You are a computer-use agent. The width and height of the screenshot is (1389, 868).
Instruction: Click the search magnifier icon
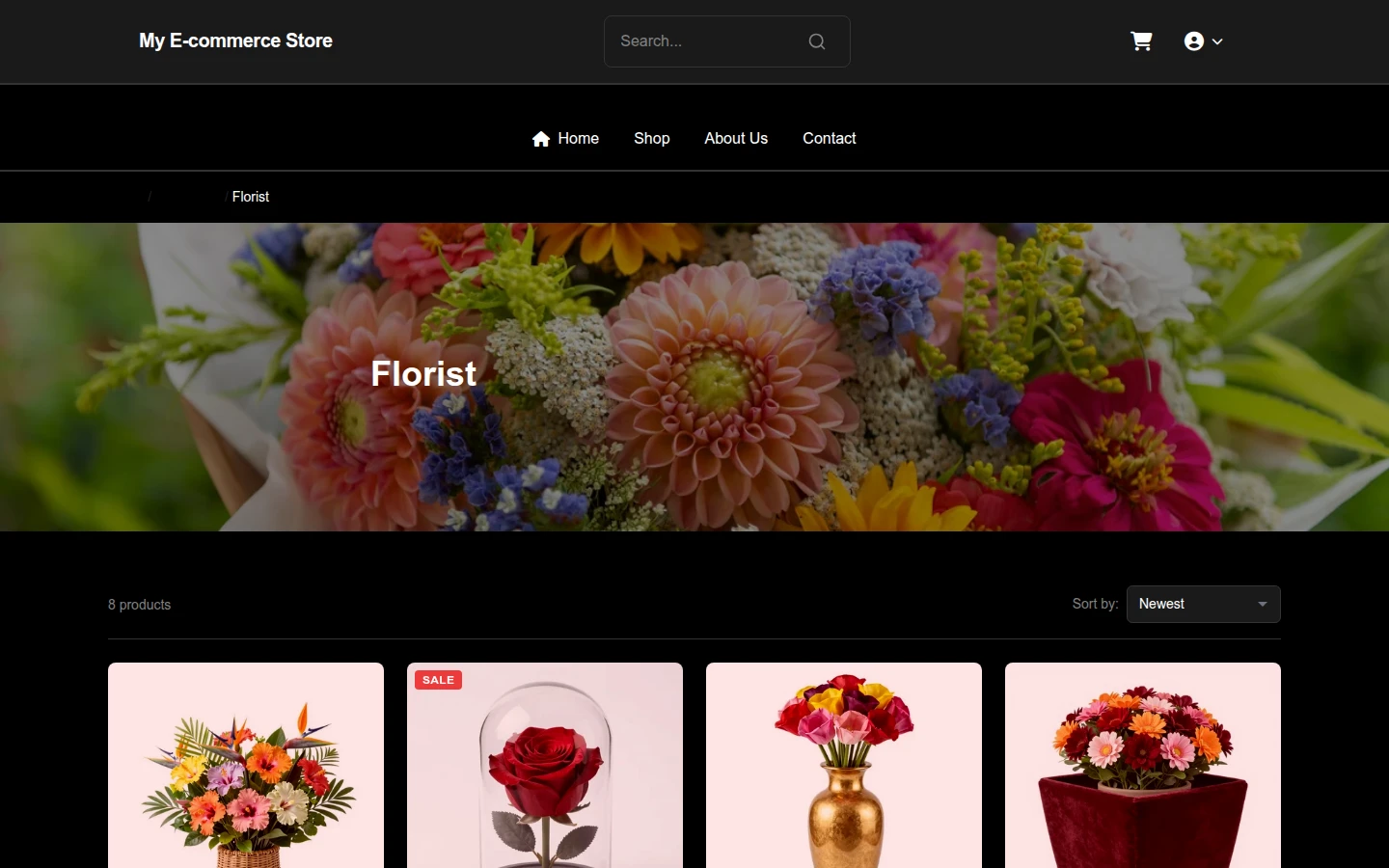817,41
